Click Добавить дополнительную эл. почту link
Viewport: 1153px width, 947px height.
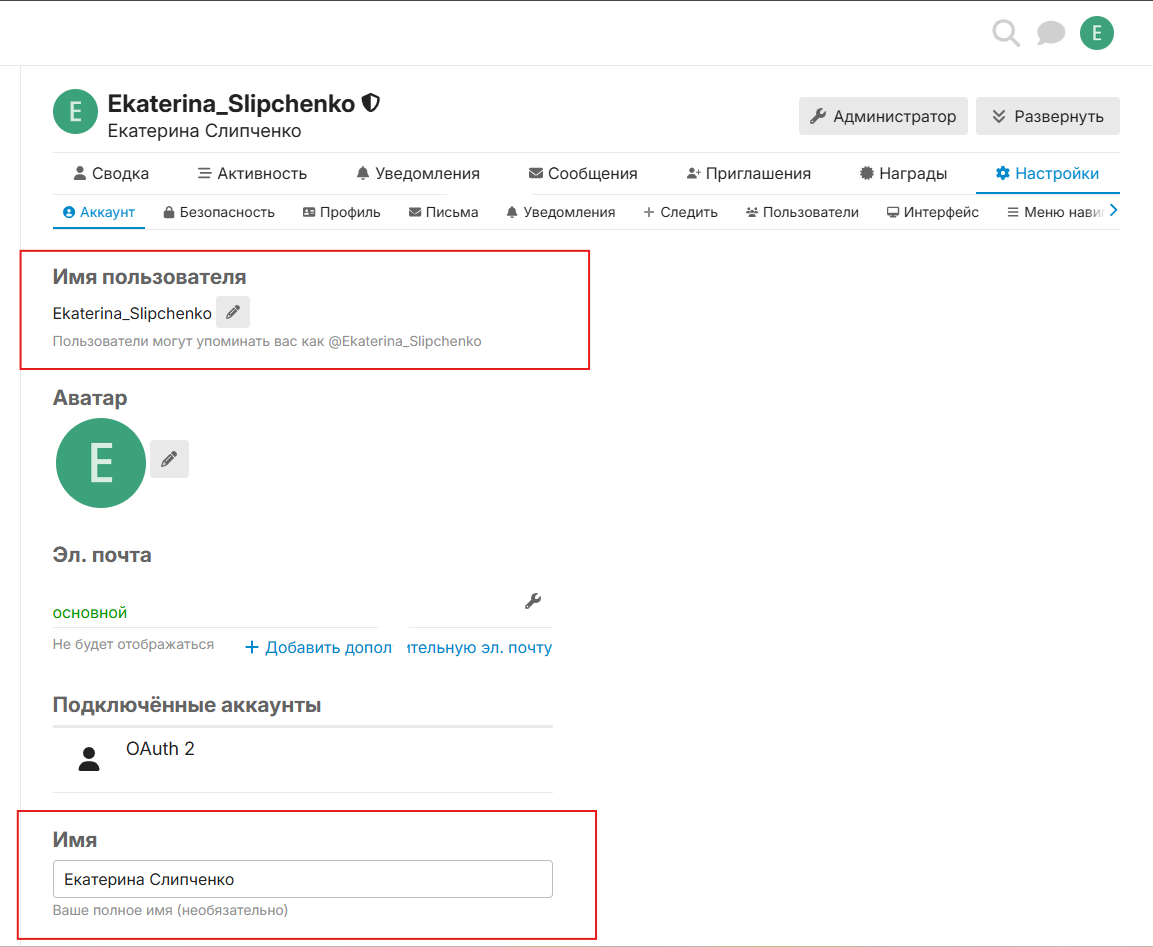coord(398,647)
